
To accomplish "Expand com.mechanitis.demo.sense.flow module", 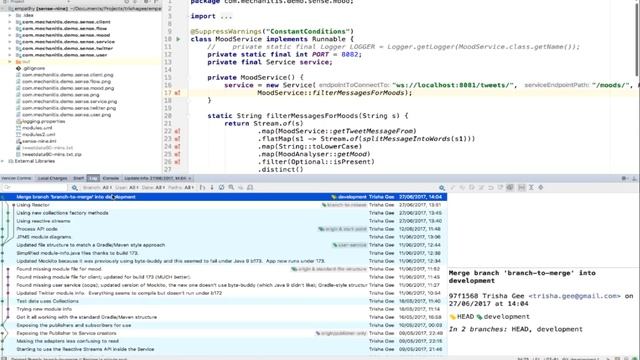I will pos(10,29).
